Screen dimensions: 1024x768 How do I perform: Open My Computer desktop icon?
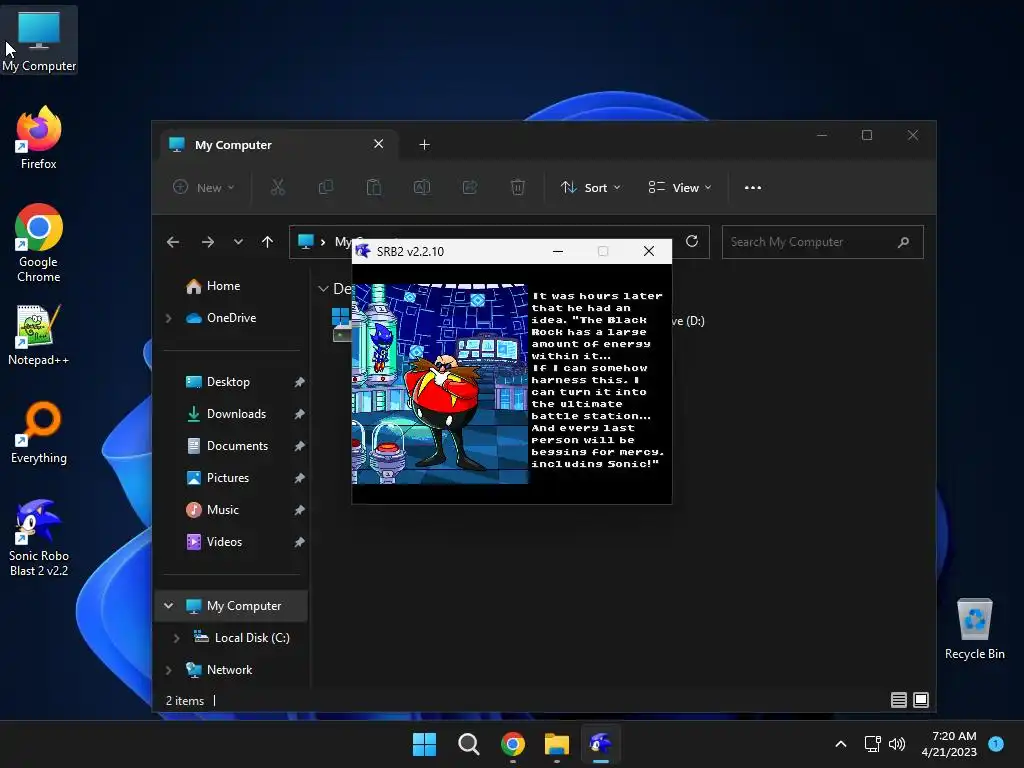39,40
